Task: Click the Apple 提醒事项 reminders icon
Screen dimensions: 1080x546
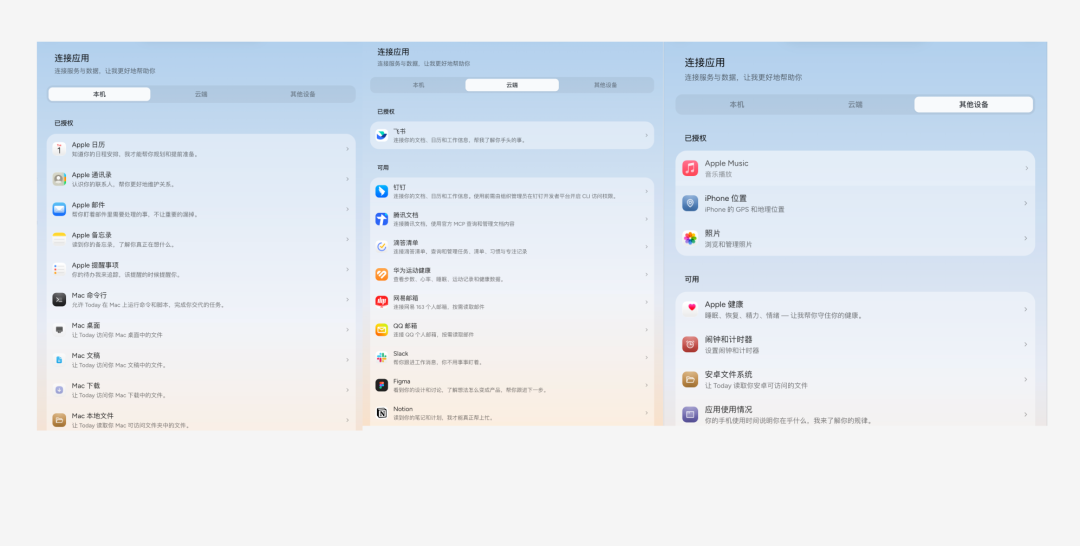Action: (59, 269)
